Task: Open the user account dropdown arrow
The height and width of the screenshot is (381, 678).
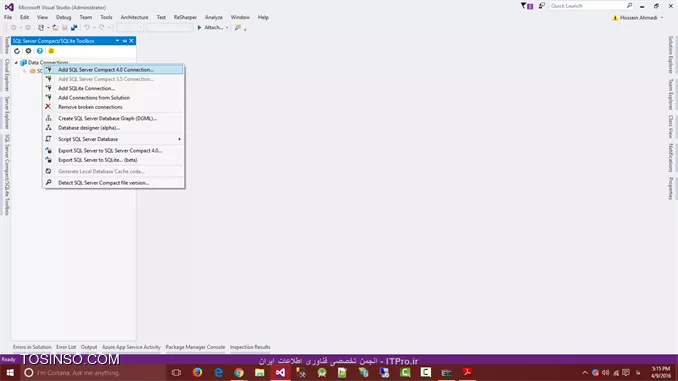Action: coord(662,18)
